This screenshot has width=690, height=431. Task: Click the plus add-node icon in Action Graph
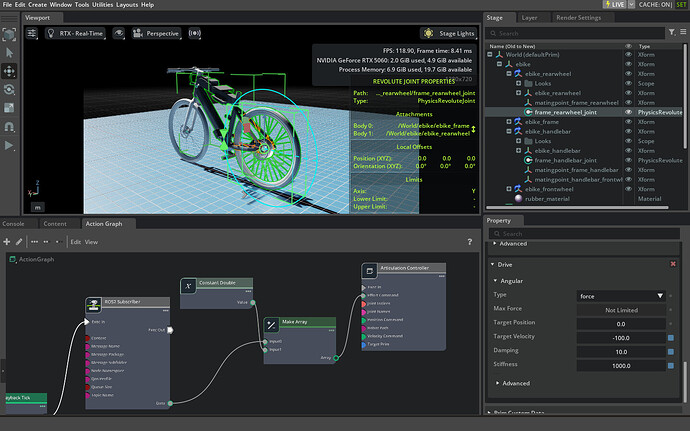[x=7, y=241]
